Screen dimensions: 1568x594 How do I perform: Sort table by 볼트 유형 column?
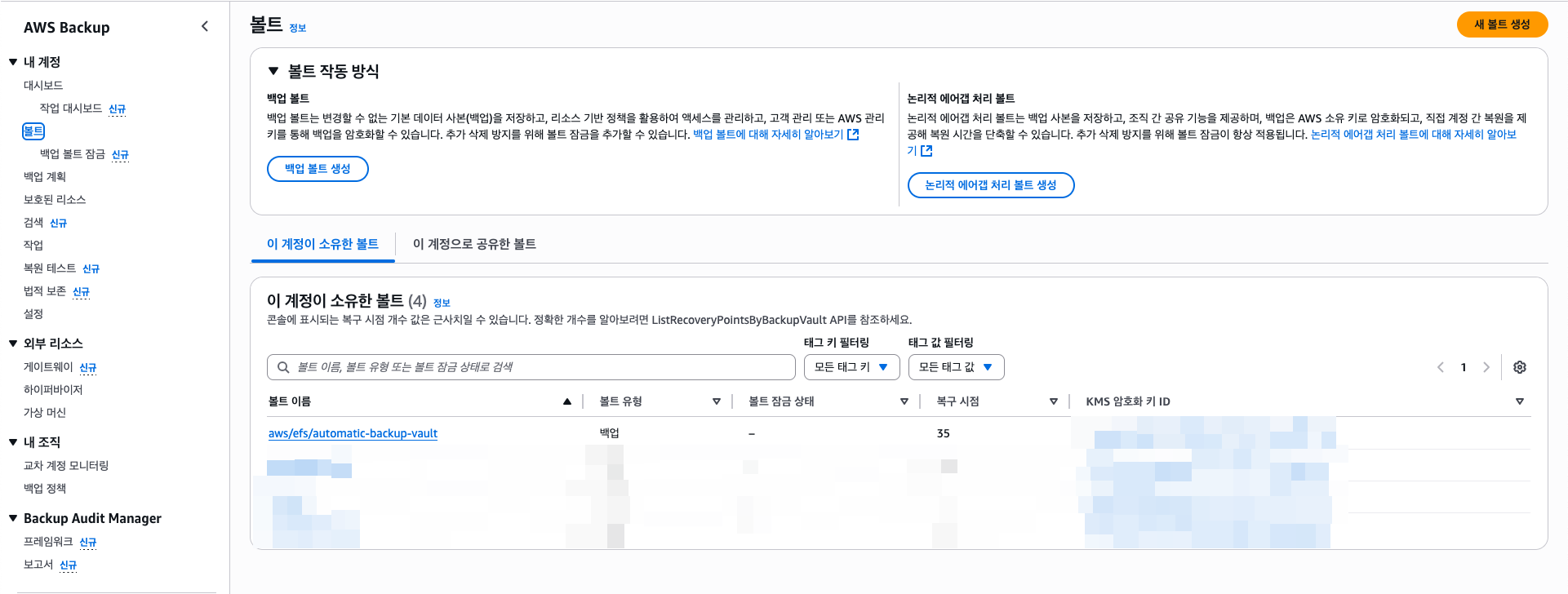coord(716,401)
